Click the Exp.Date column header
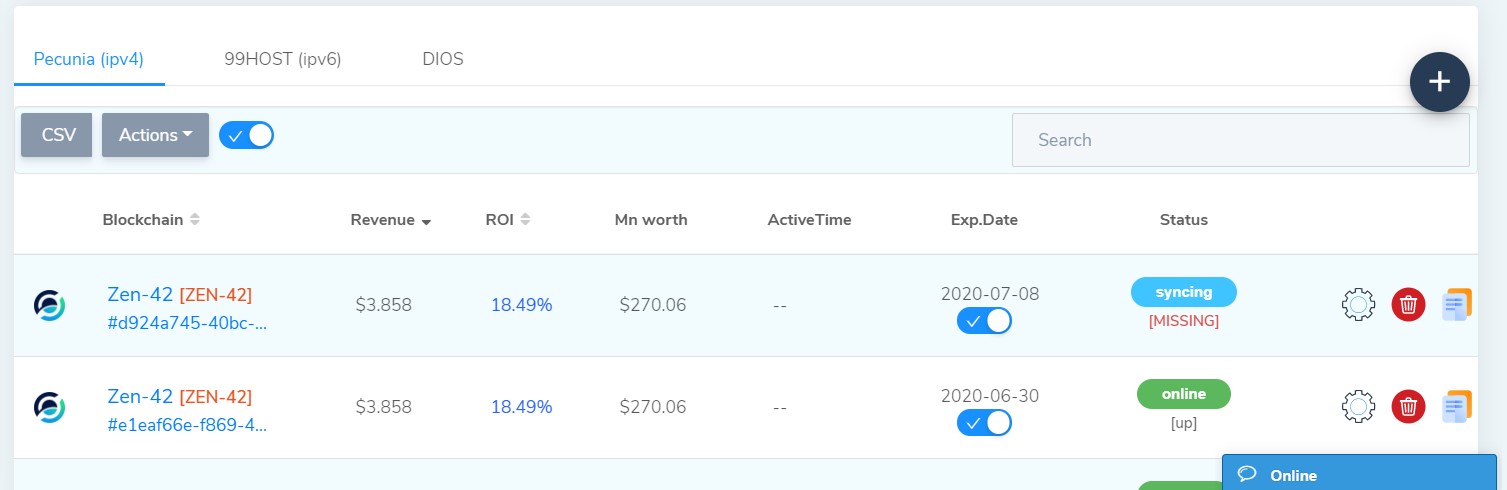 point(984,220)
